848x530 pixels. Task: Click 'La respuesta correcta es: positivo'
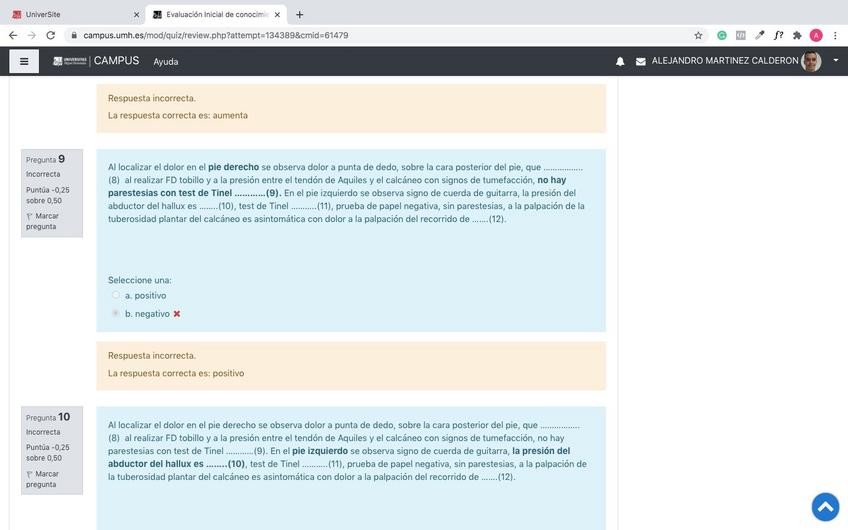tap(176, 373)
